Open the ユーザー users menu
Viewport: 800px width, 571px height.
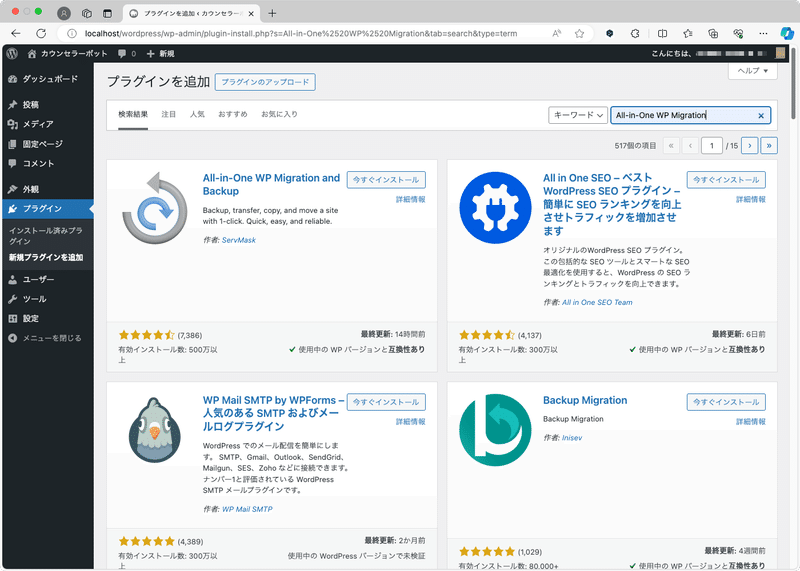click(47, 280)
